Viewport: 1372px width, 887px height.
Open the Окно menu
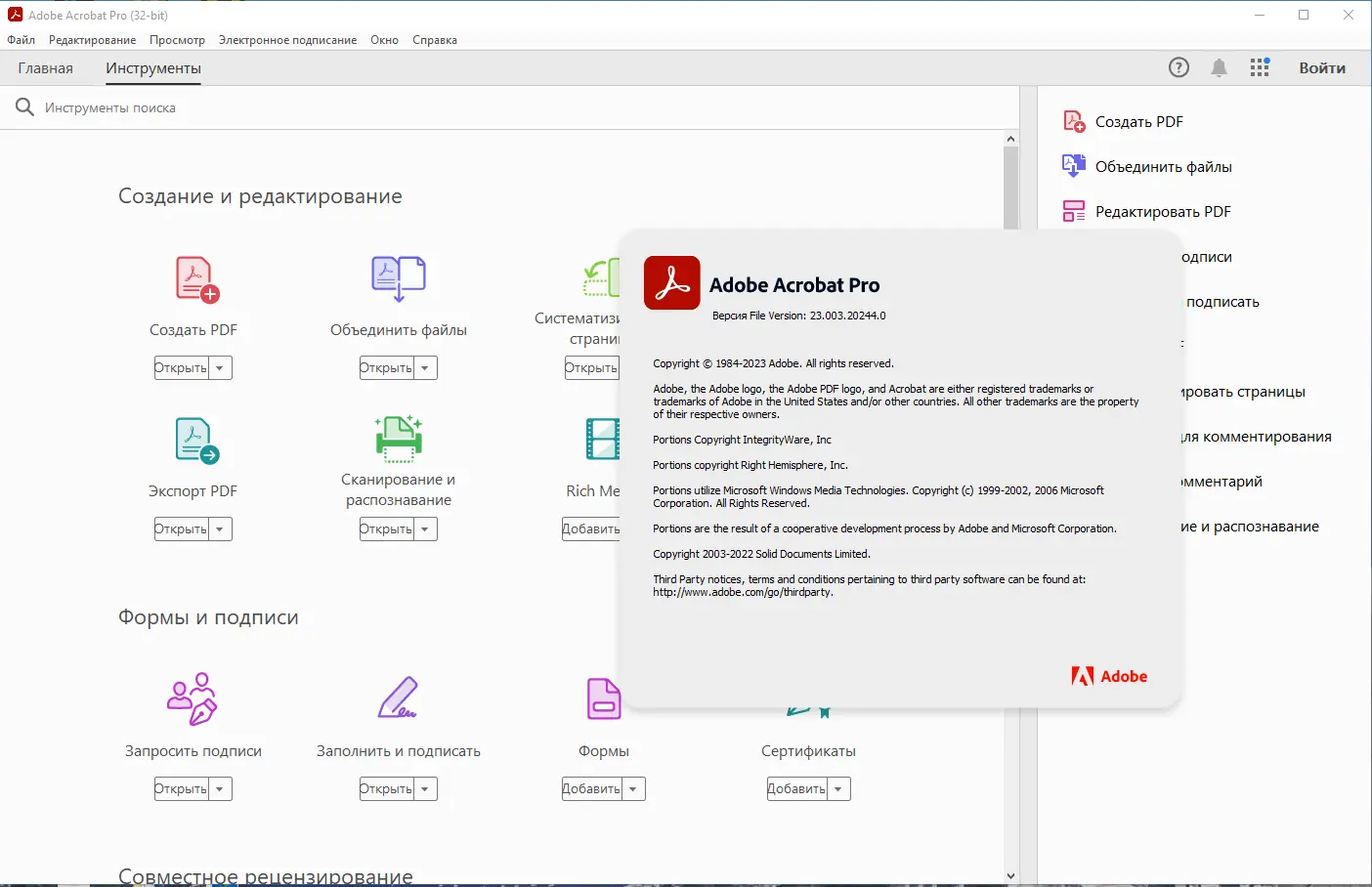384,40
